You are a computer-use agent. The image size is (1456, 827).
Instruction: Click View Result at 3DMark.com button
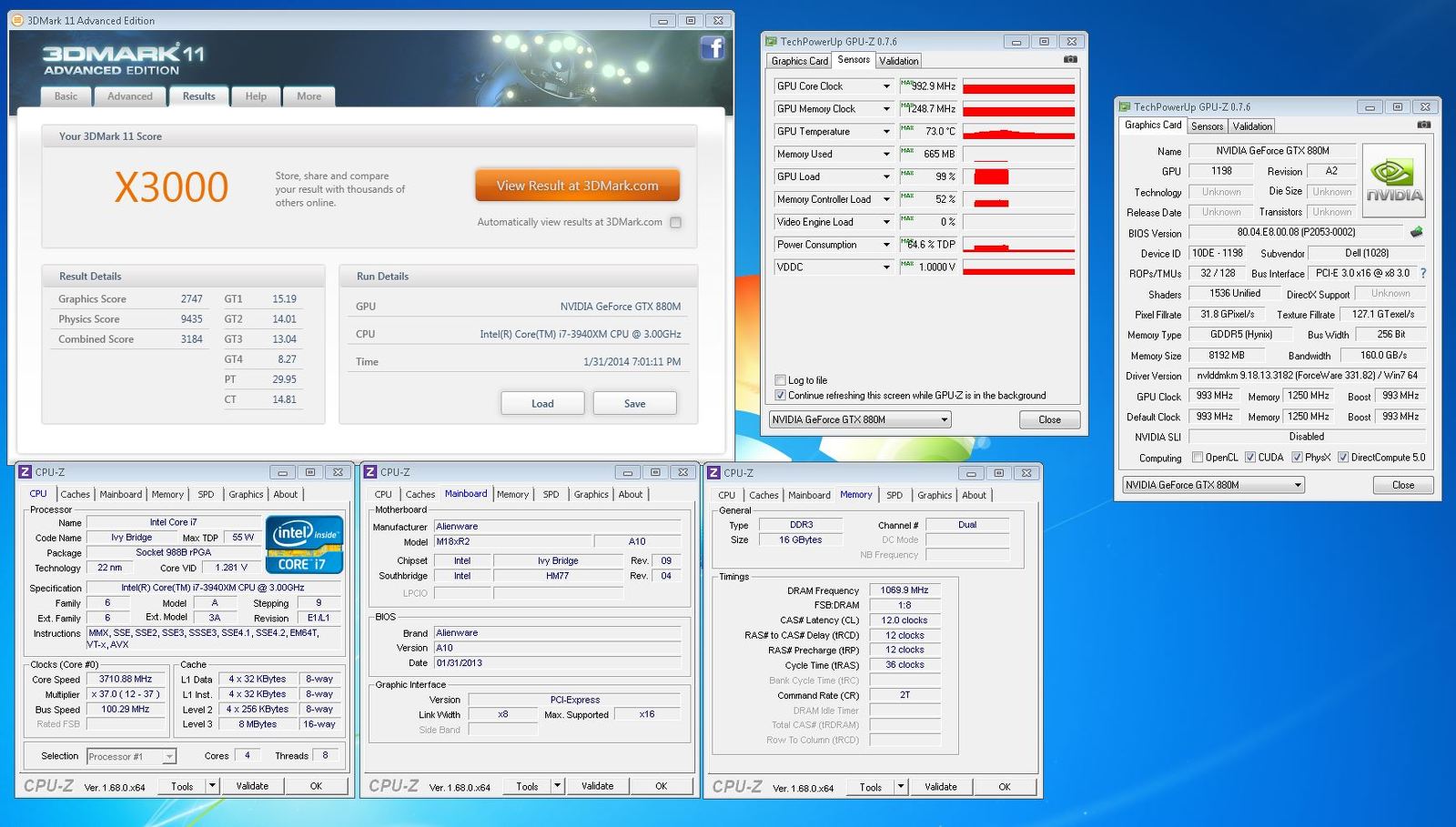click(577, 186)
